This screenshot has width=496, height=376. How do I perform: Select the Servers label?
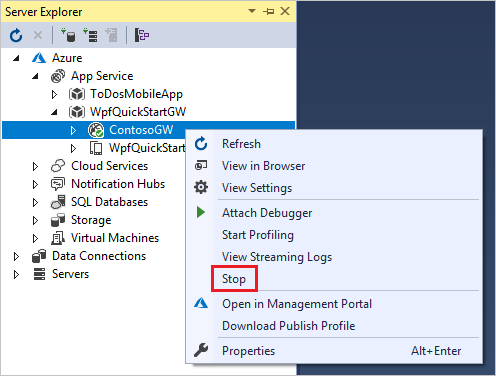[x=70, y=274]
